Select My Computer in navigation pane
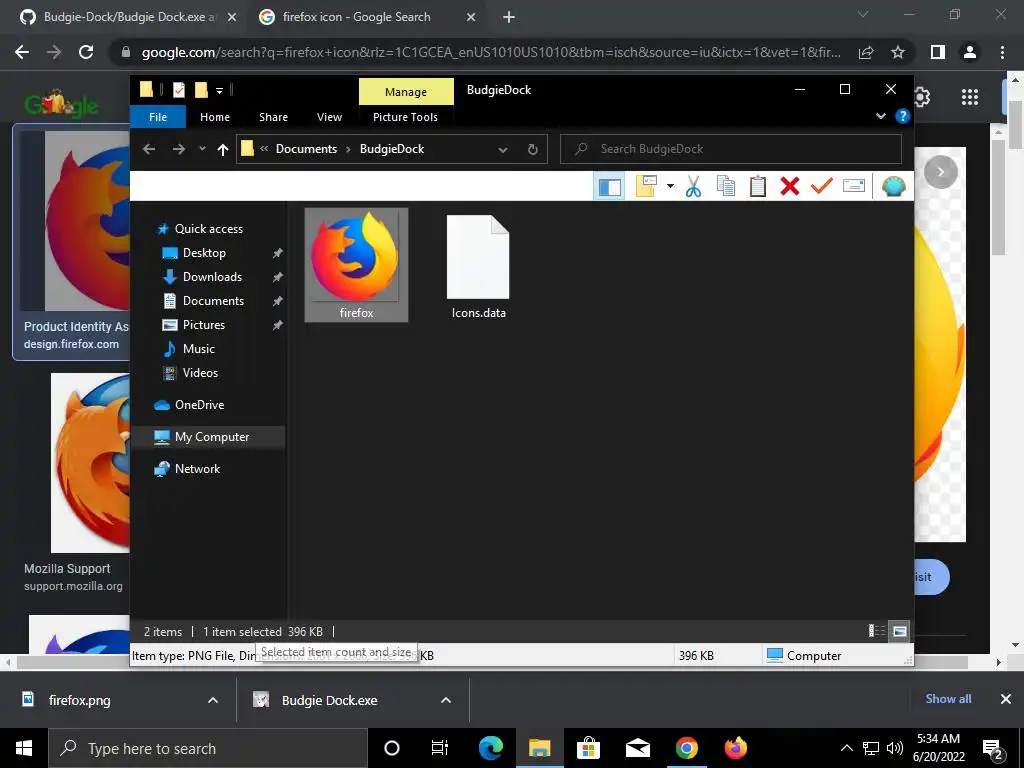Viewport: 1024px width, 768px height. click(212, 437)
